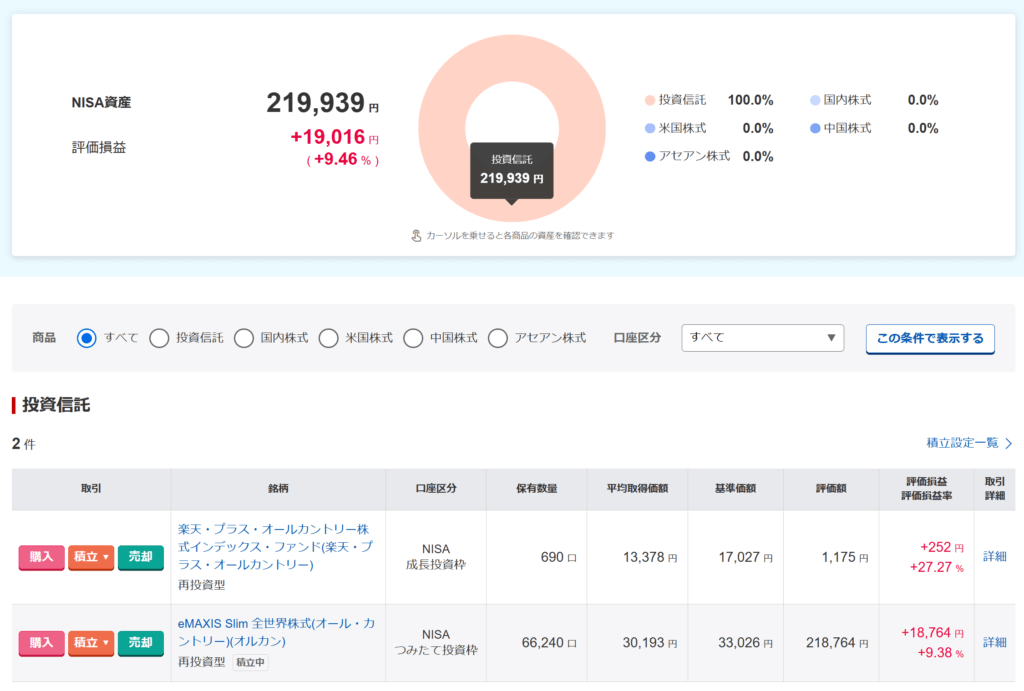
Task: Expand 積立 menu for eMAXIS Slim fund
Action: pyautogui.click(x=91, y=643)
